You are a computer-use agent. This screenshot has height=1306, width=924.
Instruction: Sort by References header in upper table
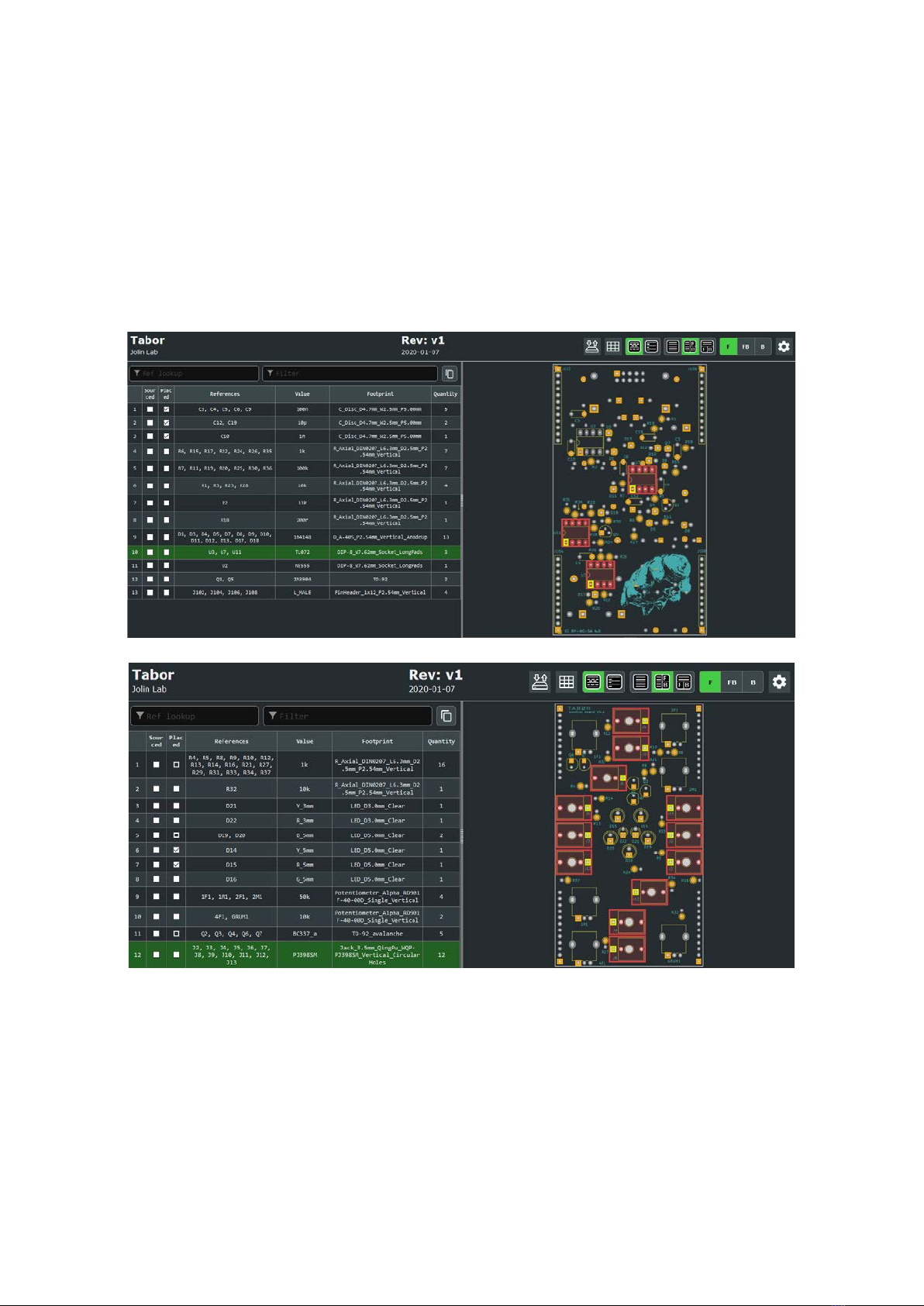pos(225,394)
